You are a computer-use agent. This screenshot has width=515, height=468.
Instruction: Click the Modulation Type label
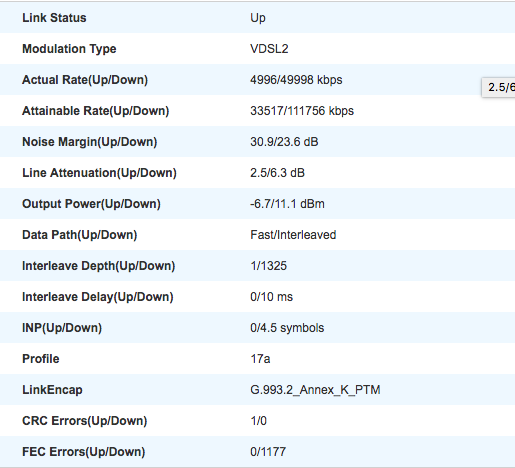(69, 49)
